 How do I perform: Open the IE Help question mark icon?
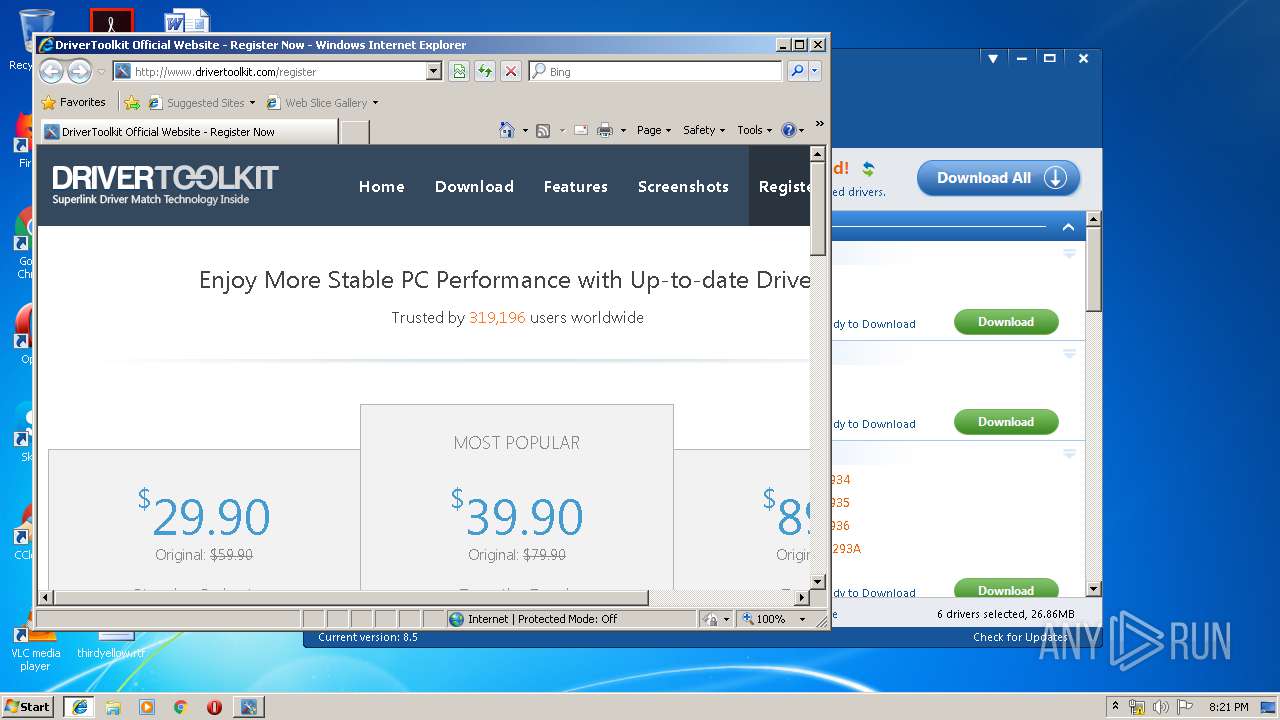788,130
